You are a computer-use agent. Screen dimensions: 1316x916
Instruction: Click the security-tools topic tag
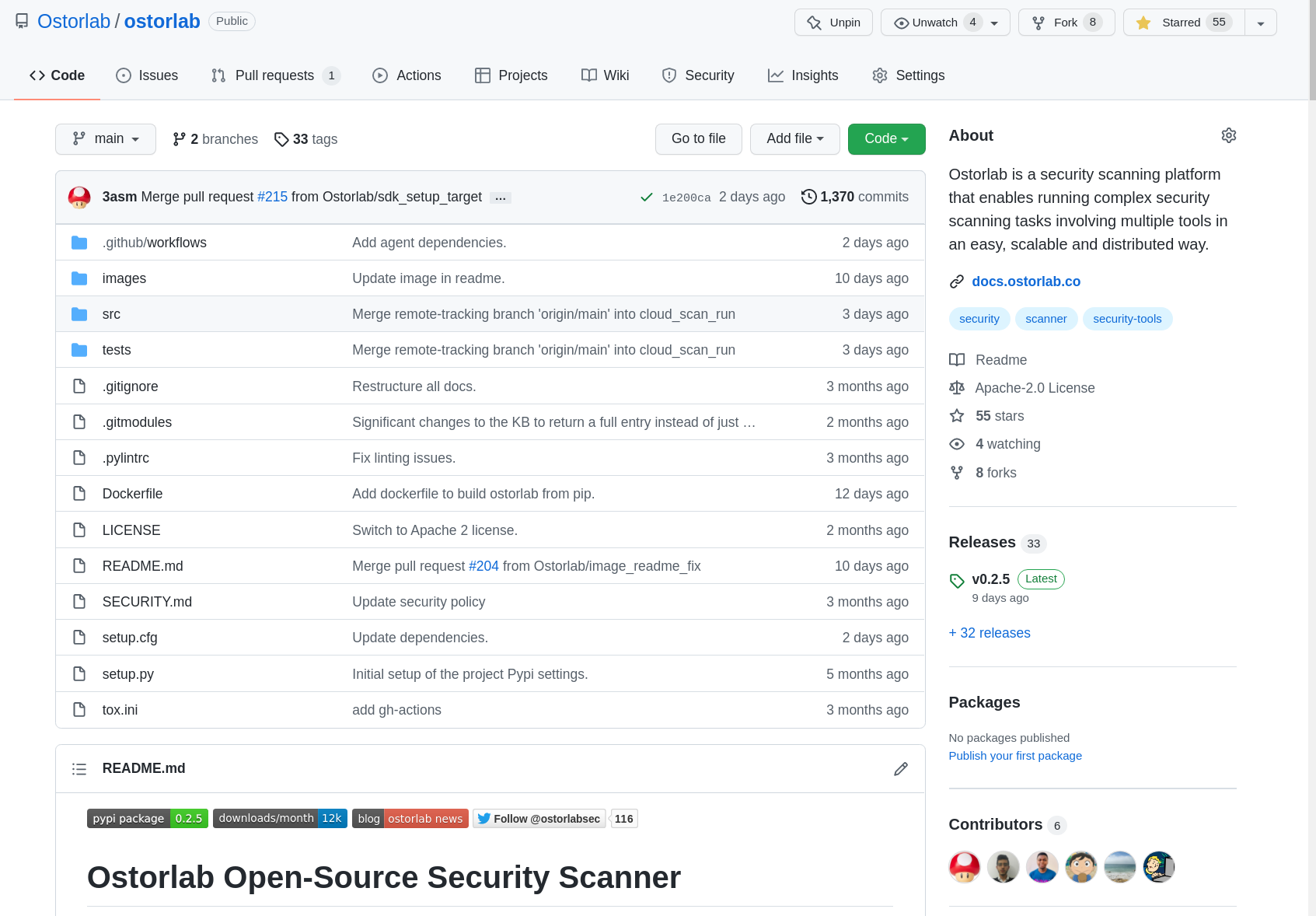tap(1127, 319)
